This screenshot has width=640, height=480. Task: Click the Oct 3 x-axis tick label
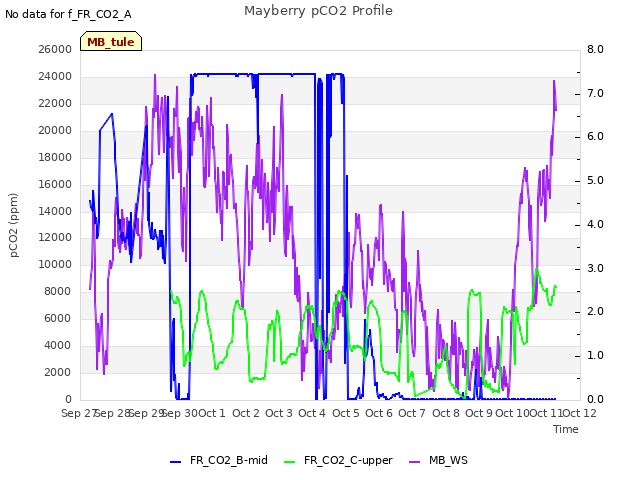pyautogui.click(x=279, y=413)
